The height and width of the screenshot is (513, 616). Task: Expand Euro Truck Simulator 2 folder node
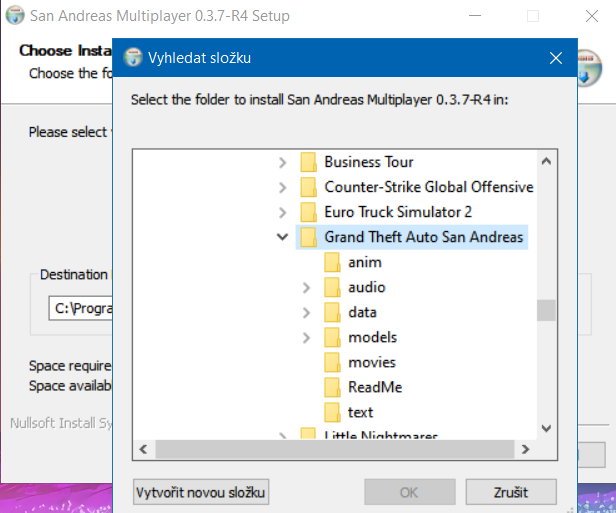pyautogui.click(x=282, y=213)
